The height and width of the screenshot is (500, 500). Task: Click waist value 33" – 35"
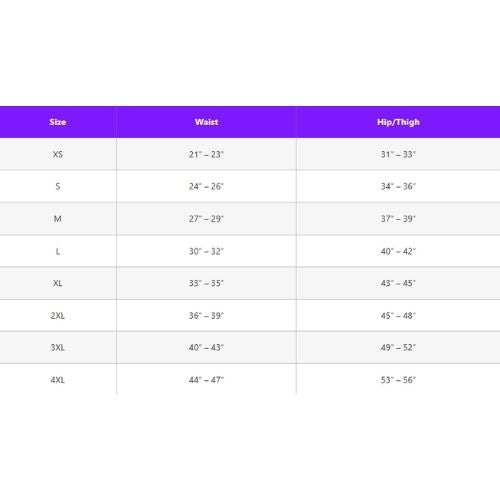point(206,283)
